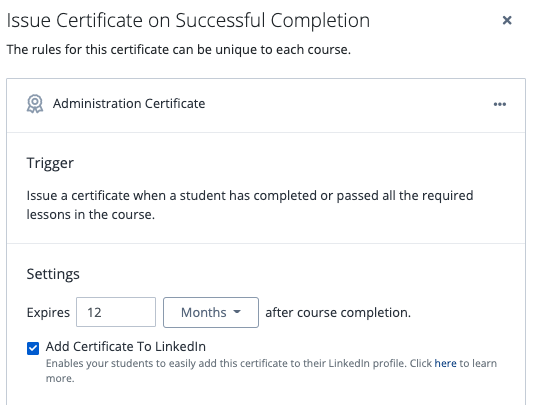This screenshot has width=535, height=405.
Task: Uncheck the Add Certificate To LinkedIn checkbox
Action: [33, 348]
